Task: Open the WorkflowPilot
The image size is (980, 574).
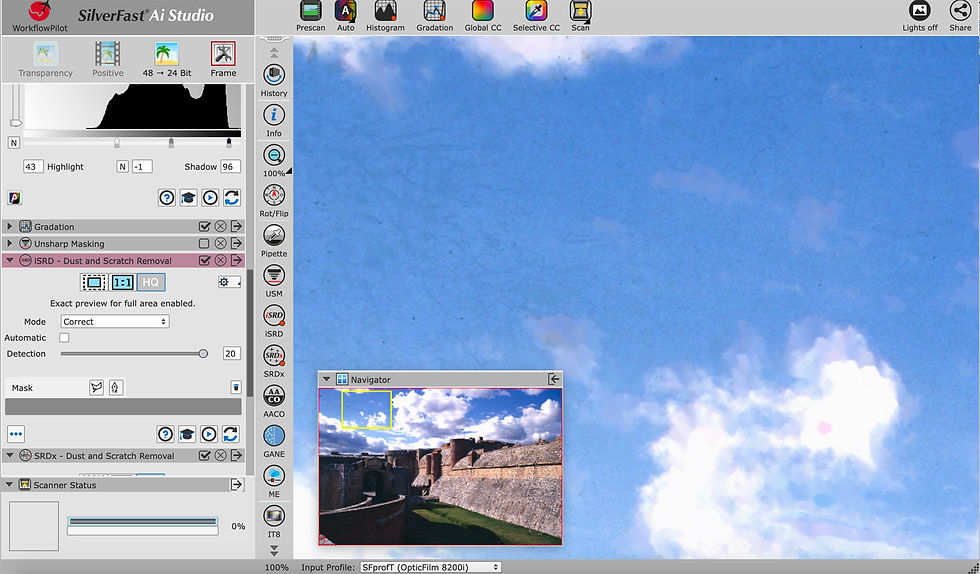Action: click(x=39, y=16)
